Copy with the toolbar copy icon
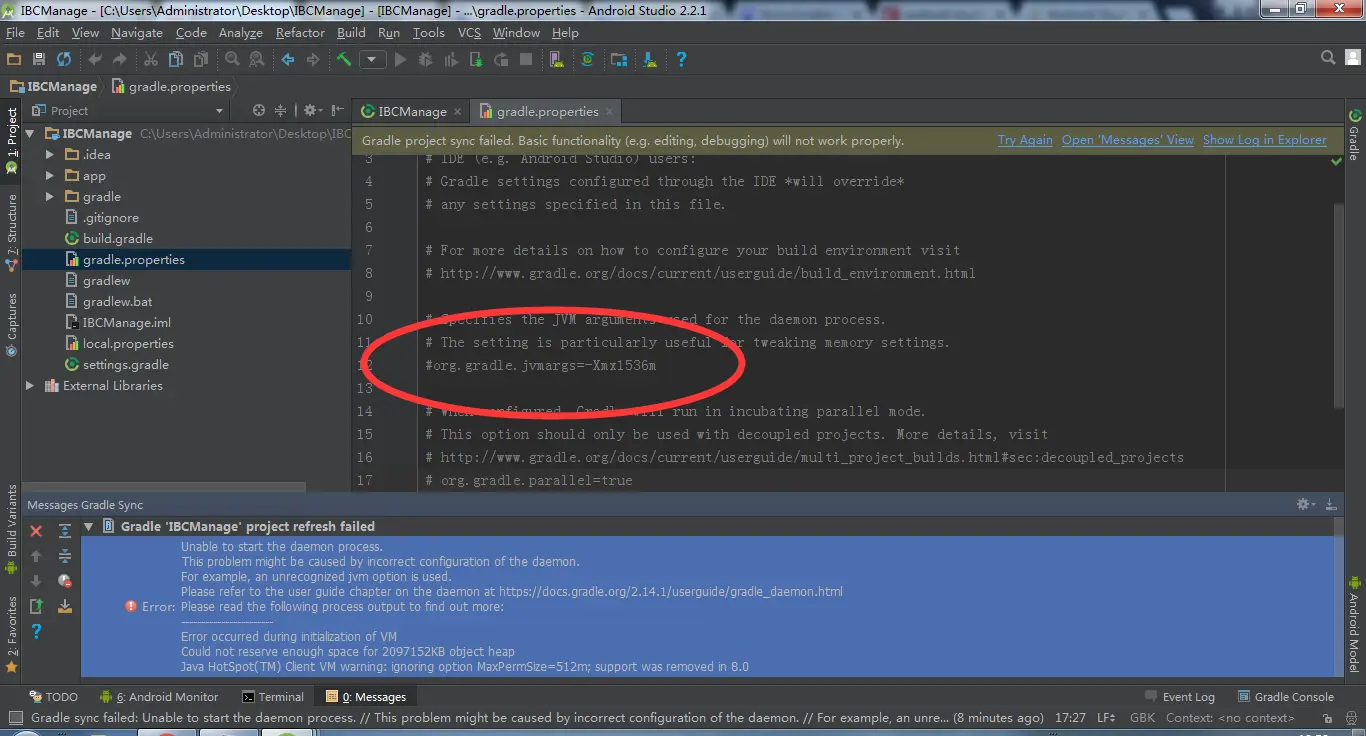The image size is (1366, 736). [176, 60]
